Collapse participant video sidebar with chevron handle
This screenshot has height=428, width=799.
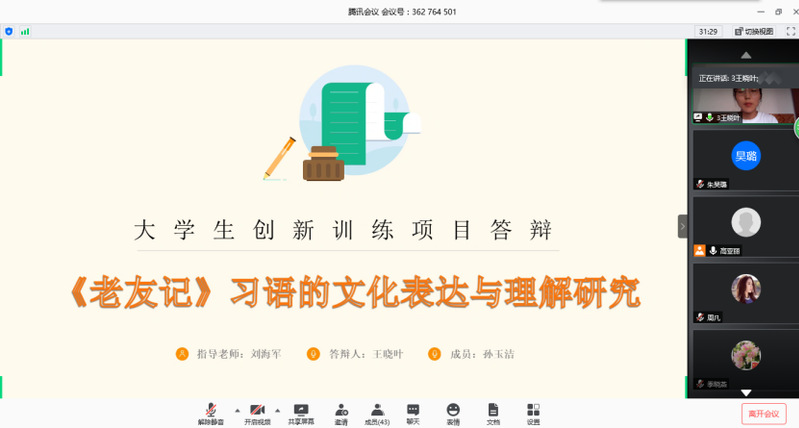coord(683,227)
